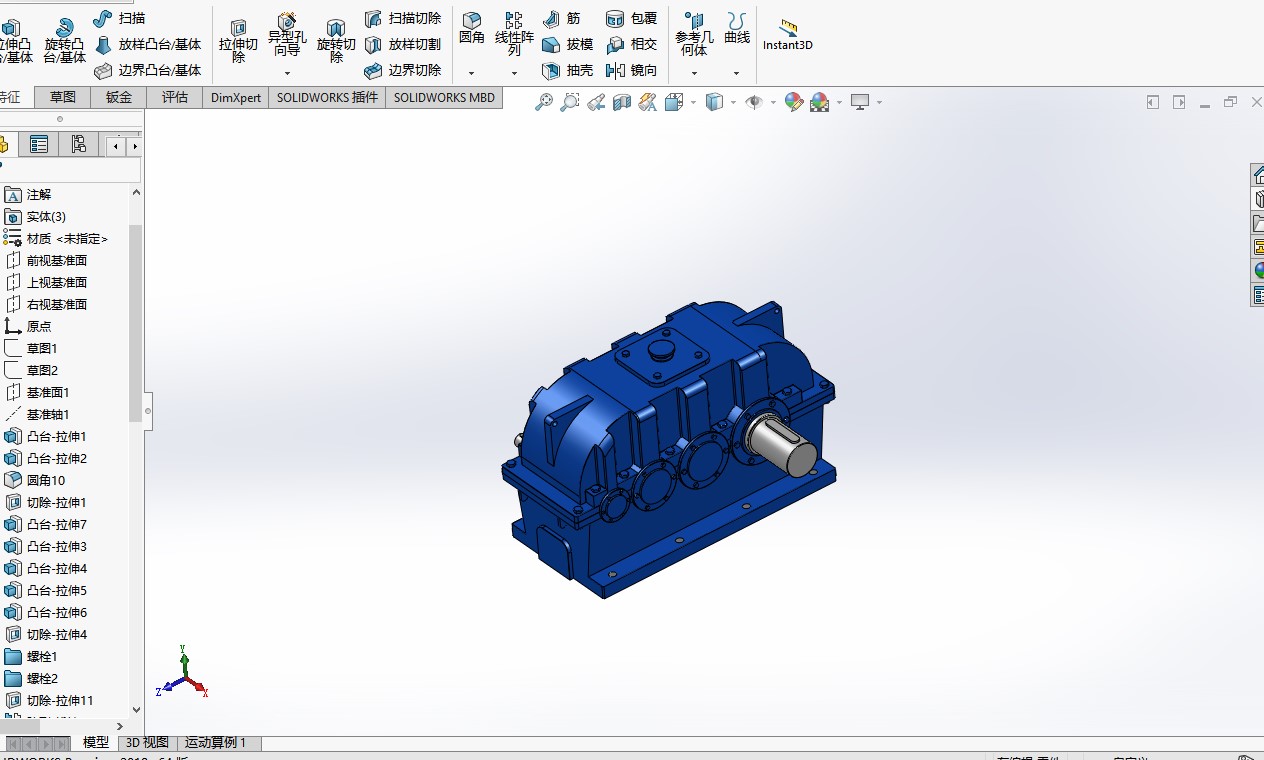
Task: Toggle Hide/Show Items eye icon
Action: [x=755, y=102]
